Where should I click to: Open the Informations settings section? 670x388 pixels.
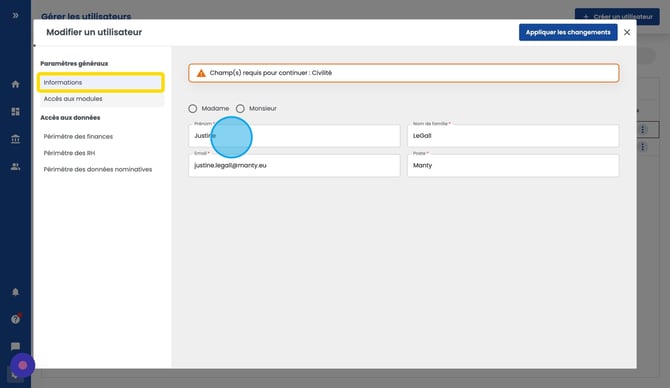pyautogui.click(x=100, y=82)
